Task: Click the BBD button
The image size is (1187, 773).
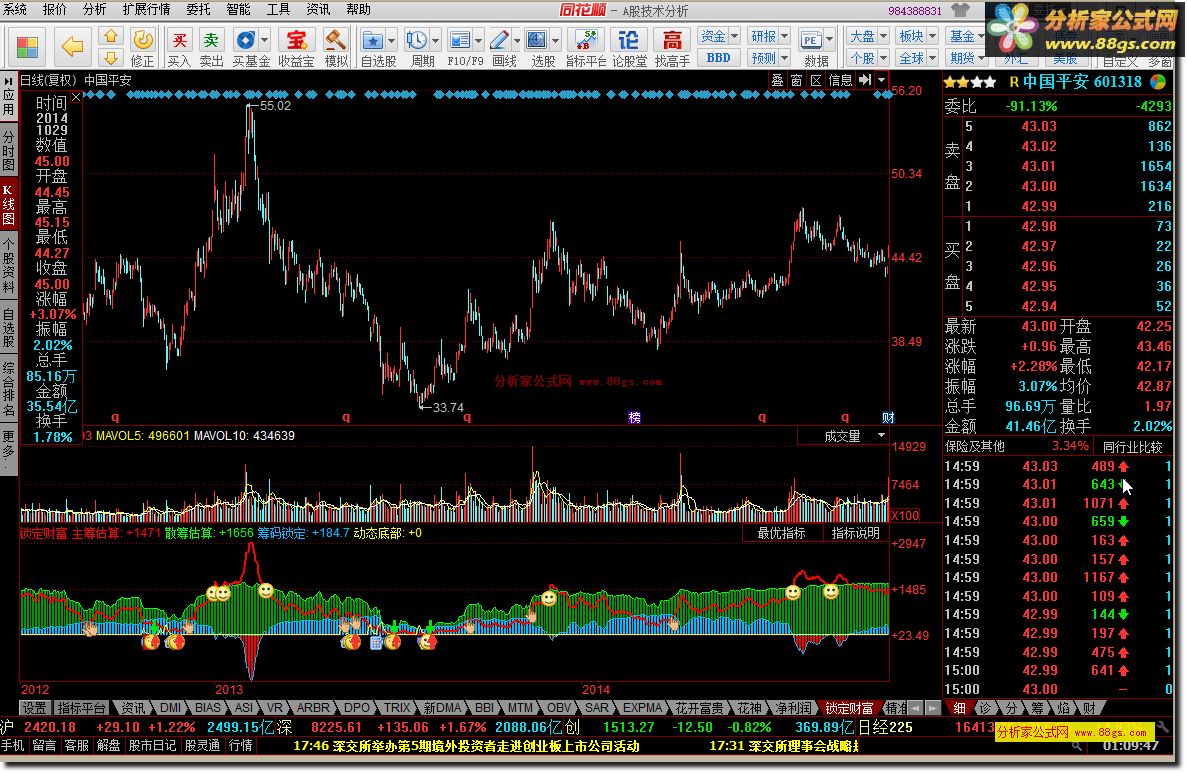Action: tap(718, 58)
